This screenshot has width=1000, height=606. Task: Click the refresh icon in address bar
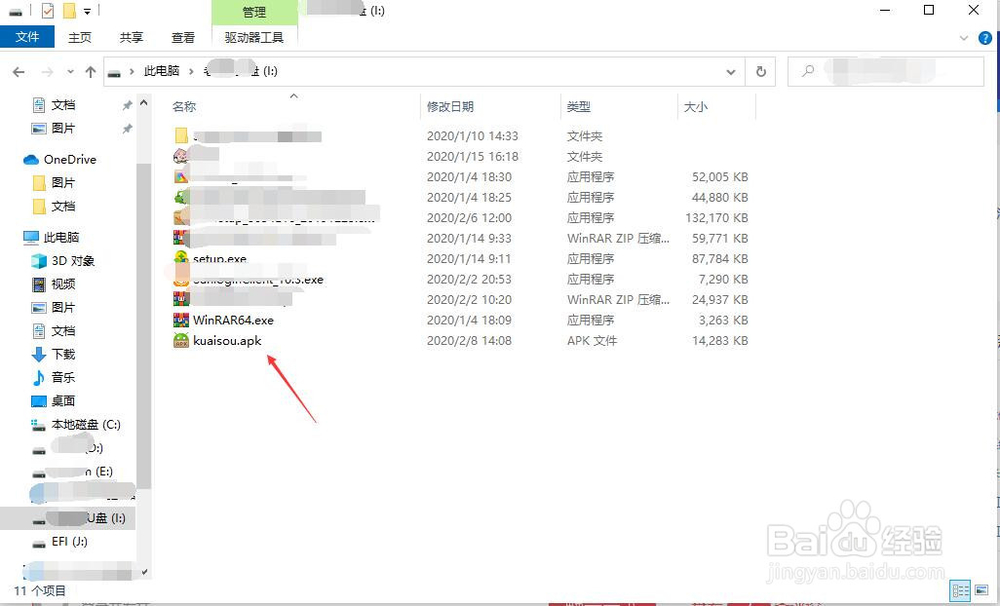click(x=760, y=71)
